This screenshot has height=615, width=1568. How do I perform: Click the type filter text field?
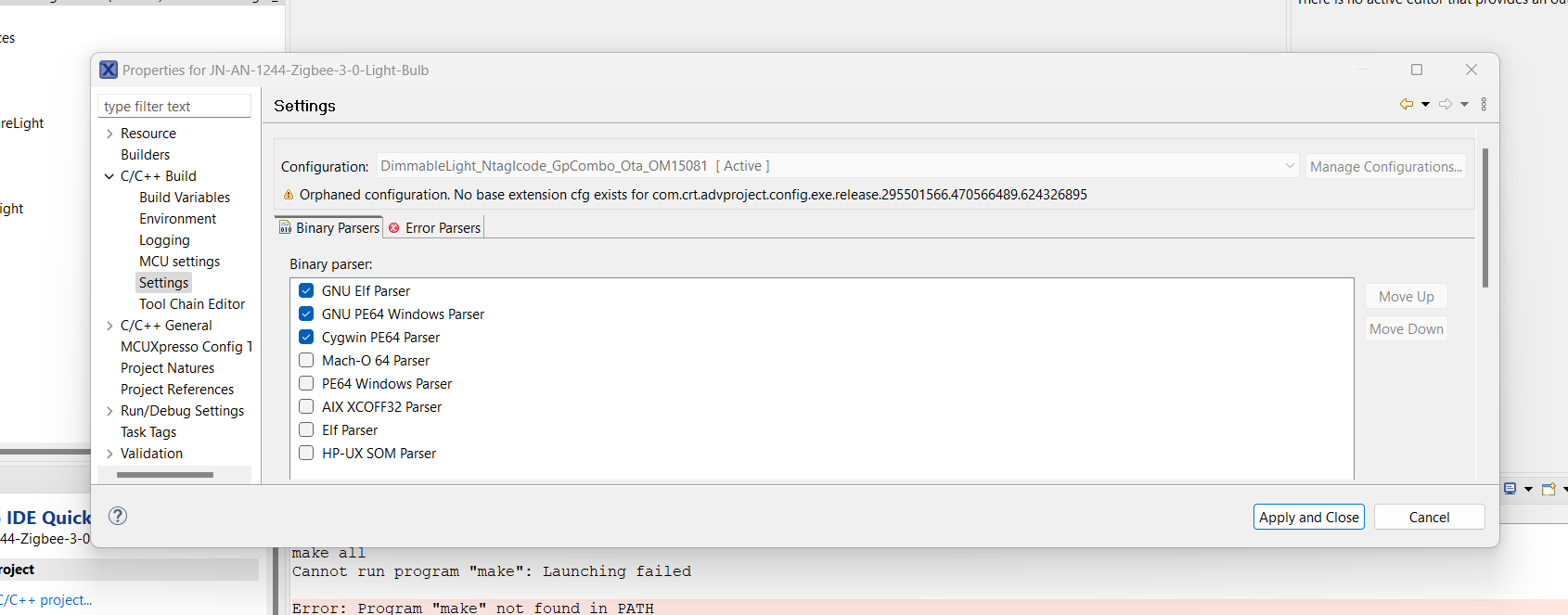point(174,107)
